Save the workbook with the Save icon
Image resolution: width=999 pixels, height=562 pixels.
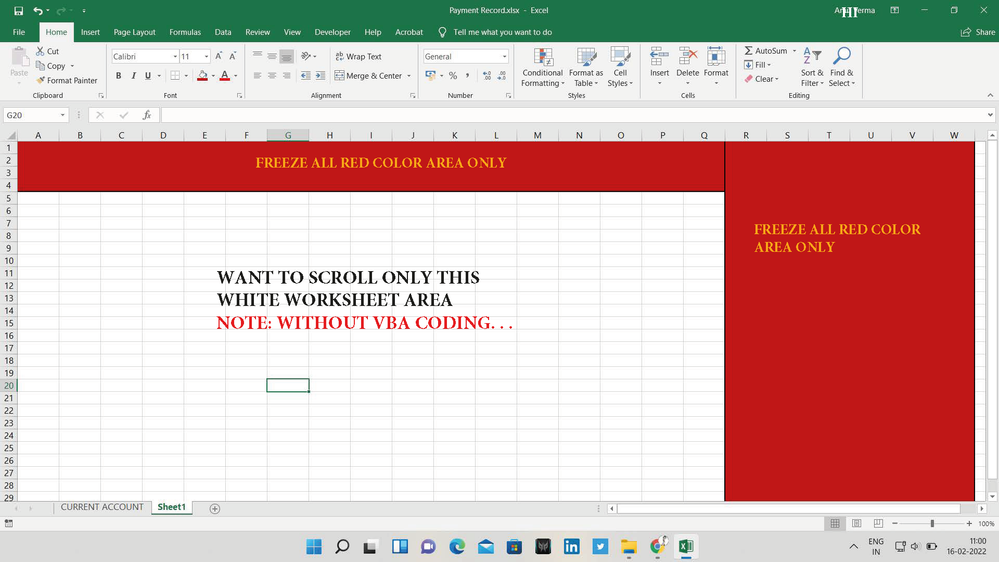coord(18,11)
